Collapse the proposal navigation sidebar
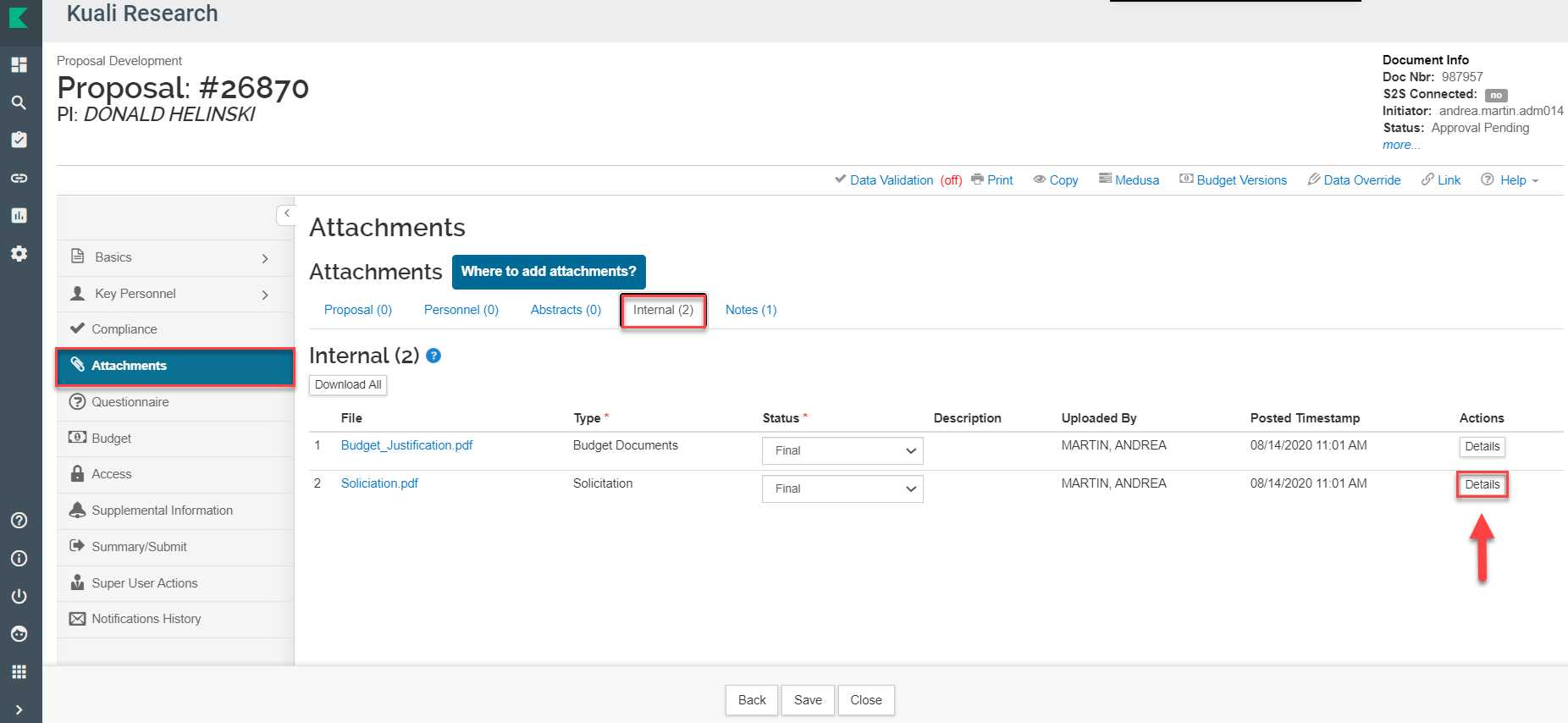 click(286, 214)
